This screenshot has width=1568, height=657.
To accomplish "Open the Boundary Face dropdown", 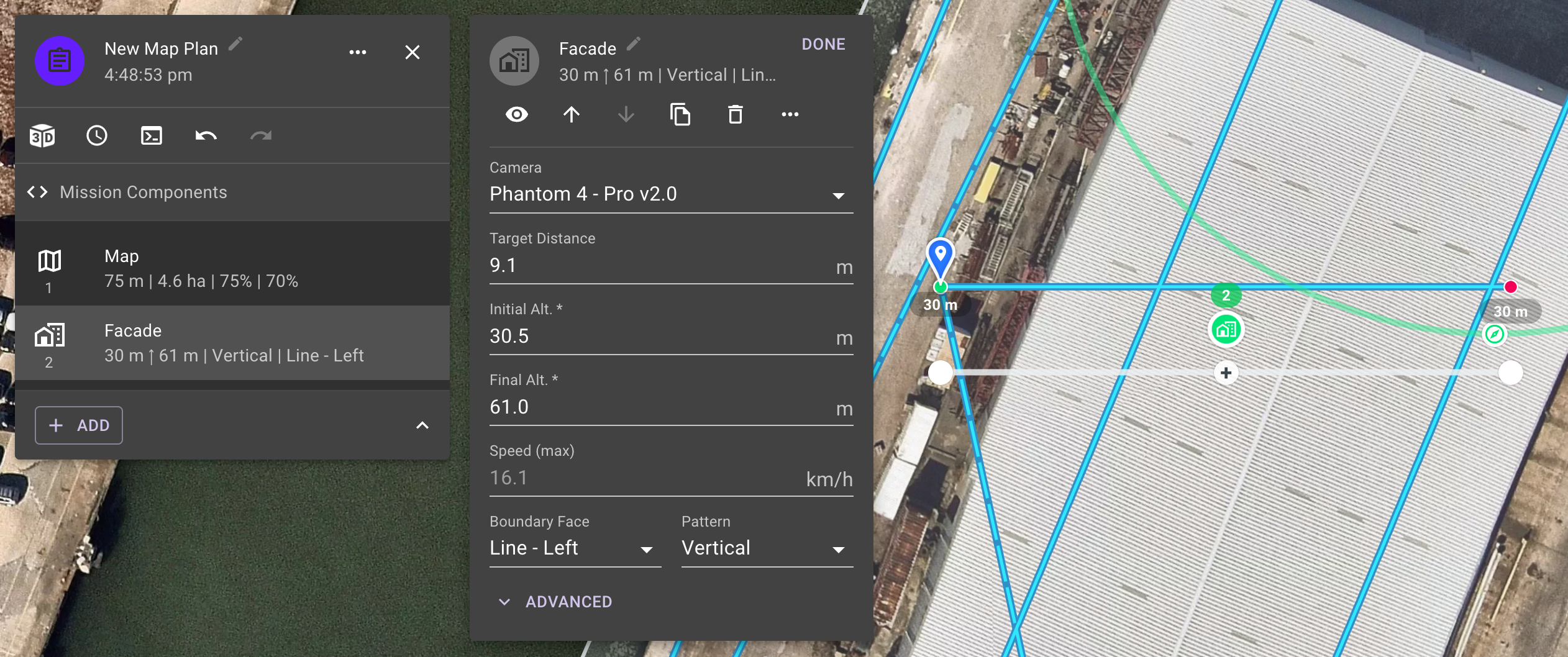I will point(575,548).
